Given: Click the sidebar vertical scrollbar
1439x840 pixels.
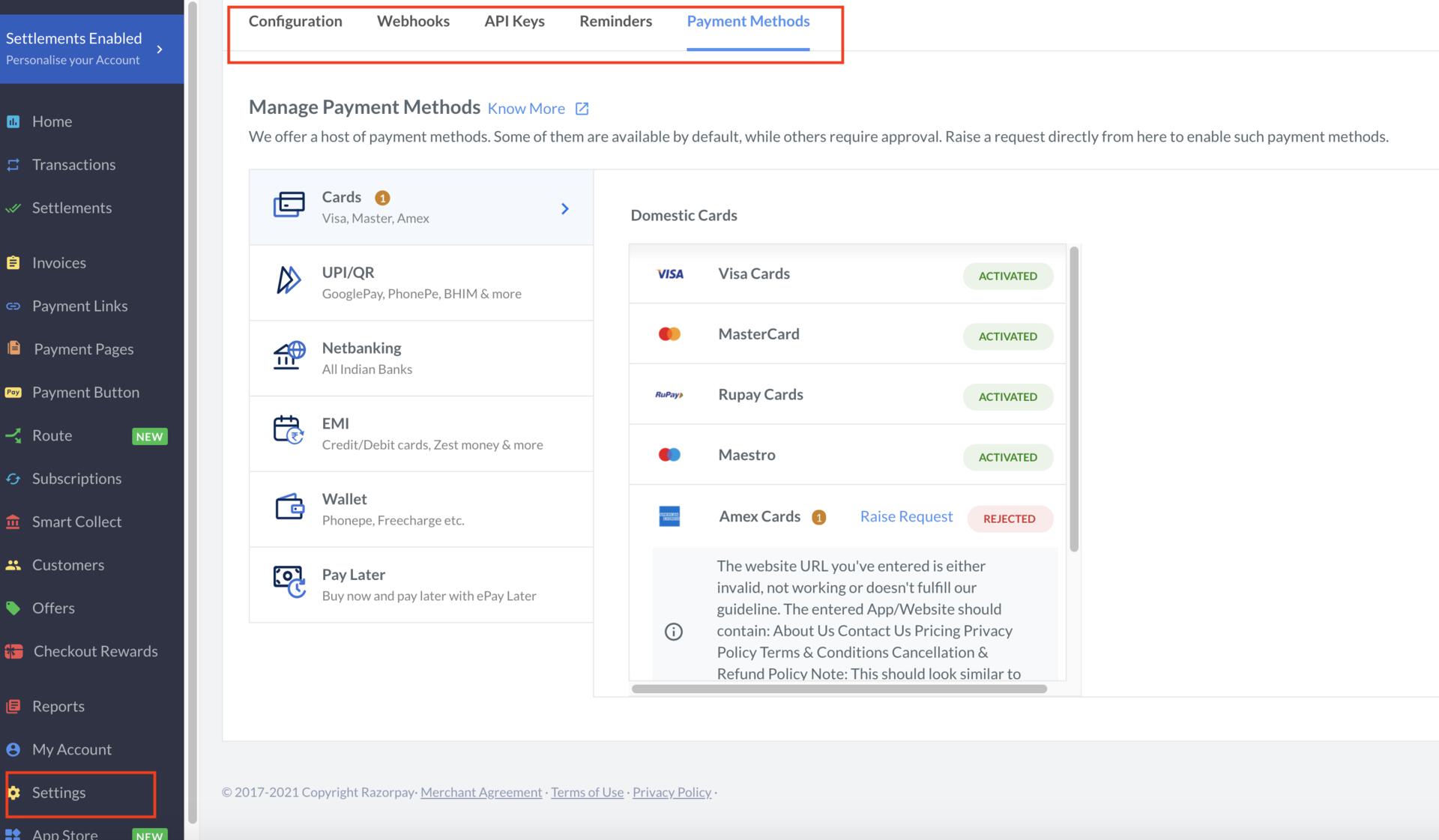Looking at the screenshot, I should (x=193, y=412).
